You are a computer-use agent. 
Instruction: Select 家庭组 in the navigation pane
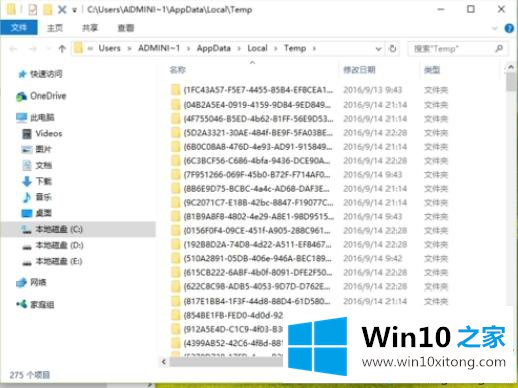pyautogui.click(x=42, y=305)
